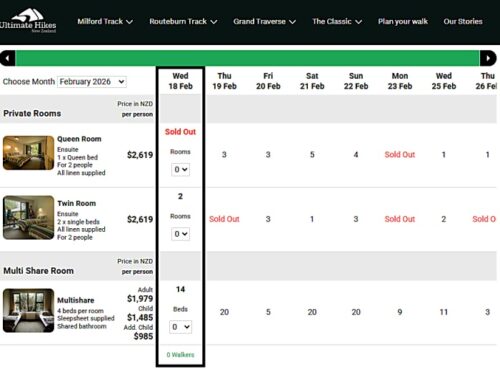Click the left arrow to see earlier dates
Image resolution: width=500 pixels, height=369 pixels.
pyautogui.click(x=7, y=58)
